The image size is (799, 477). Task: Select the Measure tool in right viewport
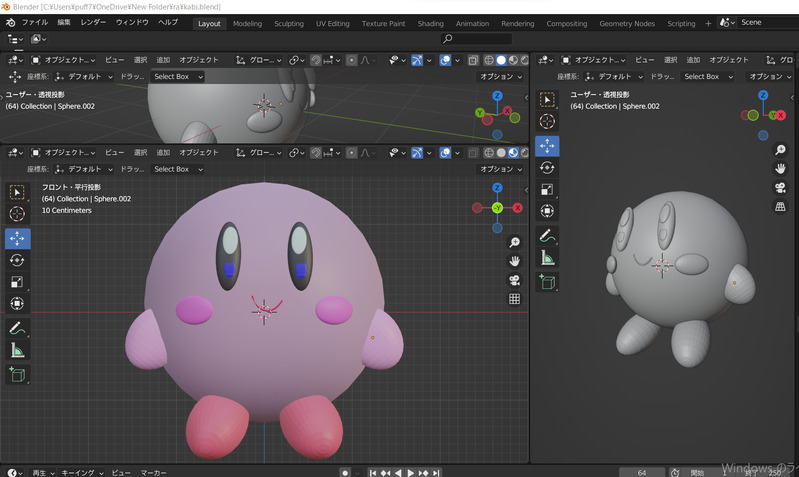(547, 258)
